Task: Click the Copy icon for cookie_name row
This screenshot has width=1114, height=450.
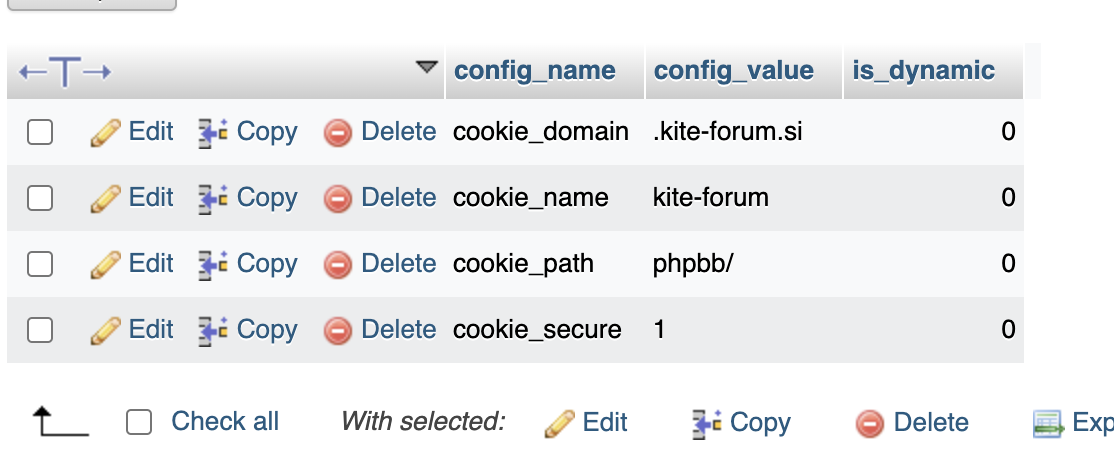Action: click(212, 198)
